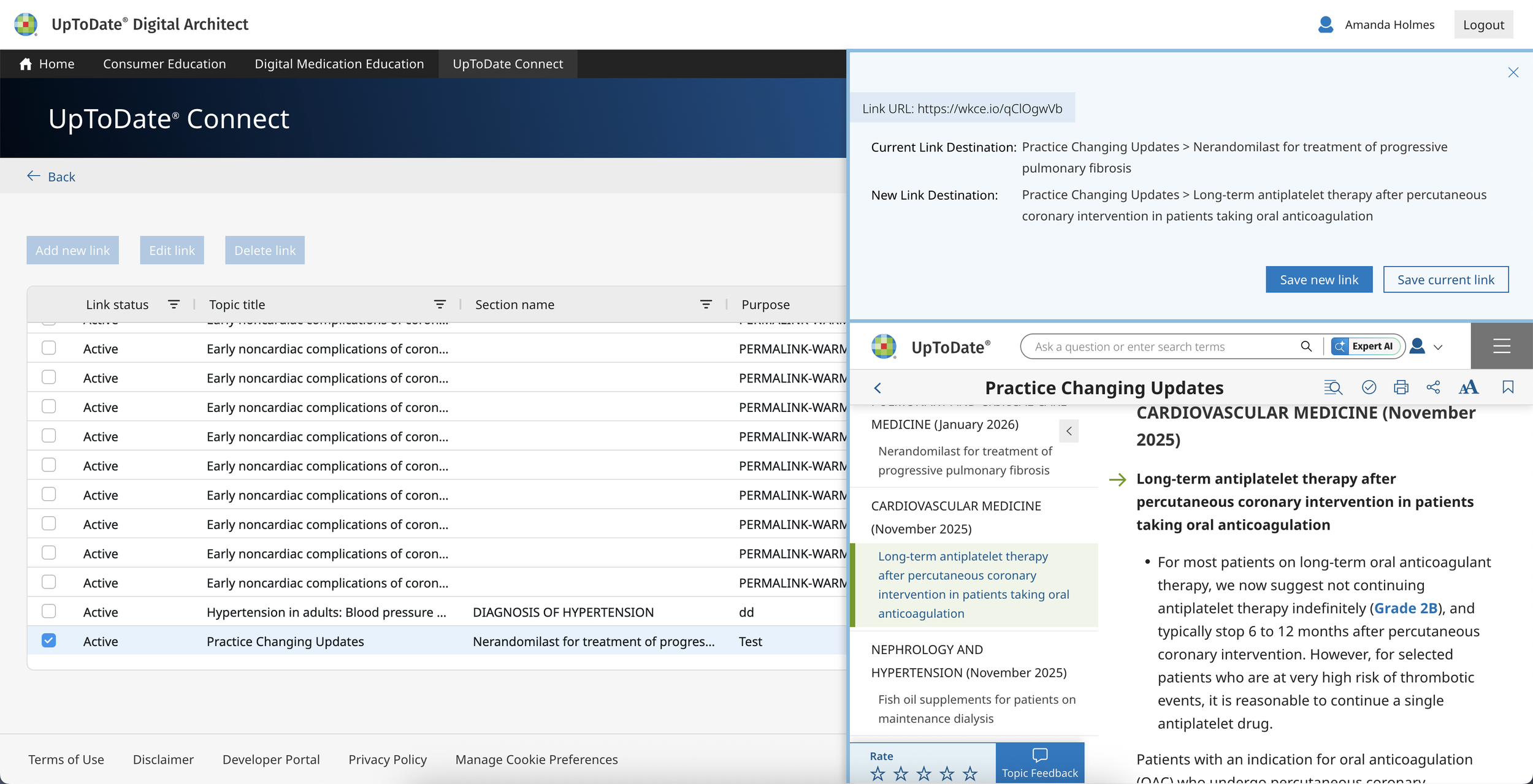Open Expert AI
The width and height of the screenshot is (1533, 784).
pyautogui.click(x=1366, y=346)
